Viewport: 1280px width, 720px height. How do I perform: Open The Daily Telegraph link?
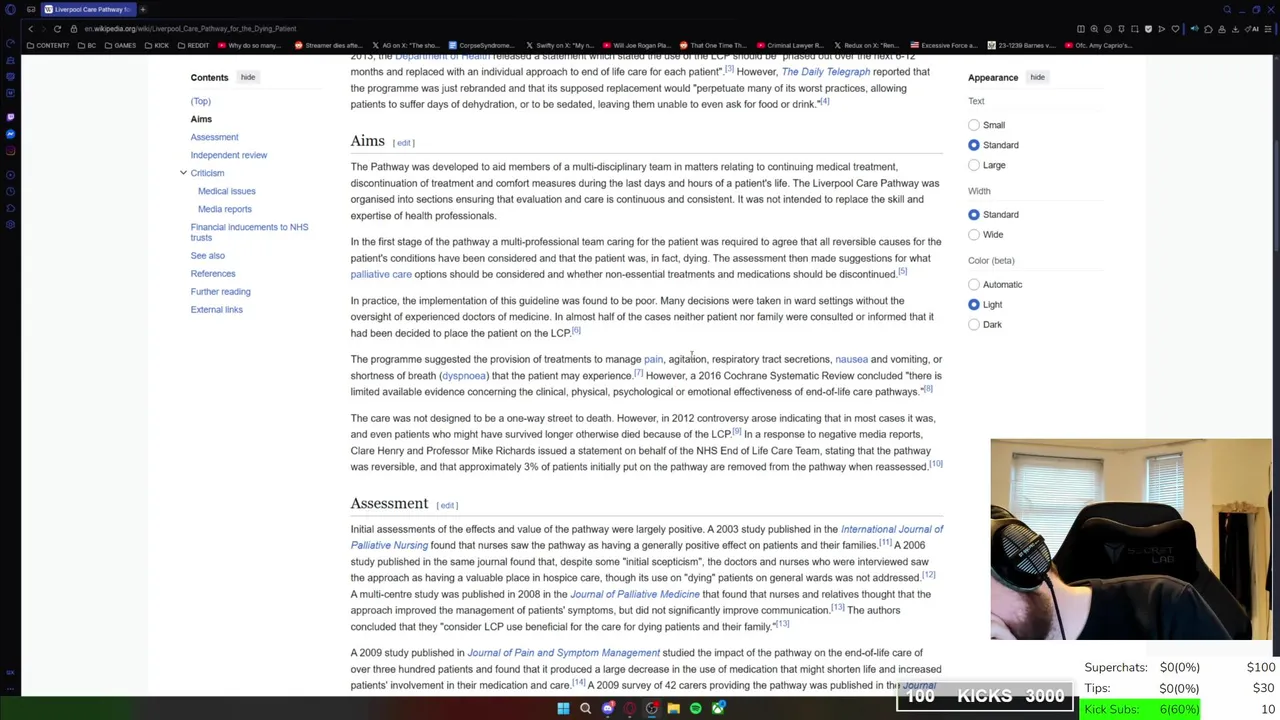pos(826,72)
